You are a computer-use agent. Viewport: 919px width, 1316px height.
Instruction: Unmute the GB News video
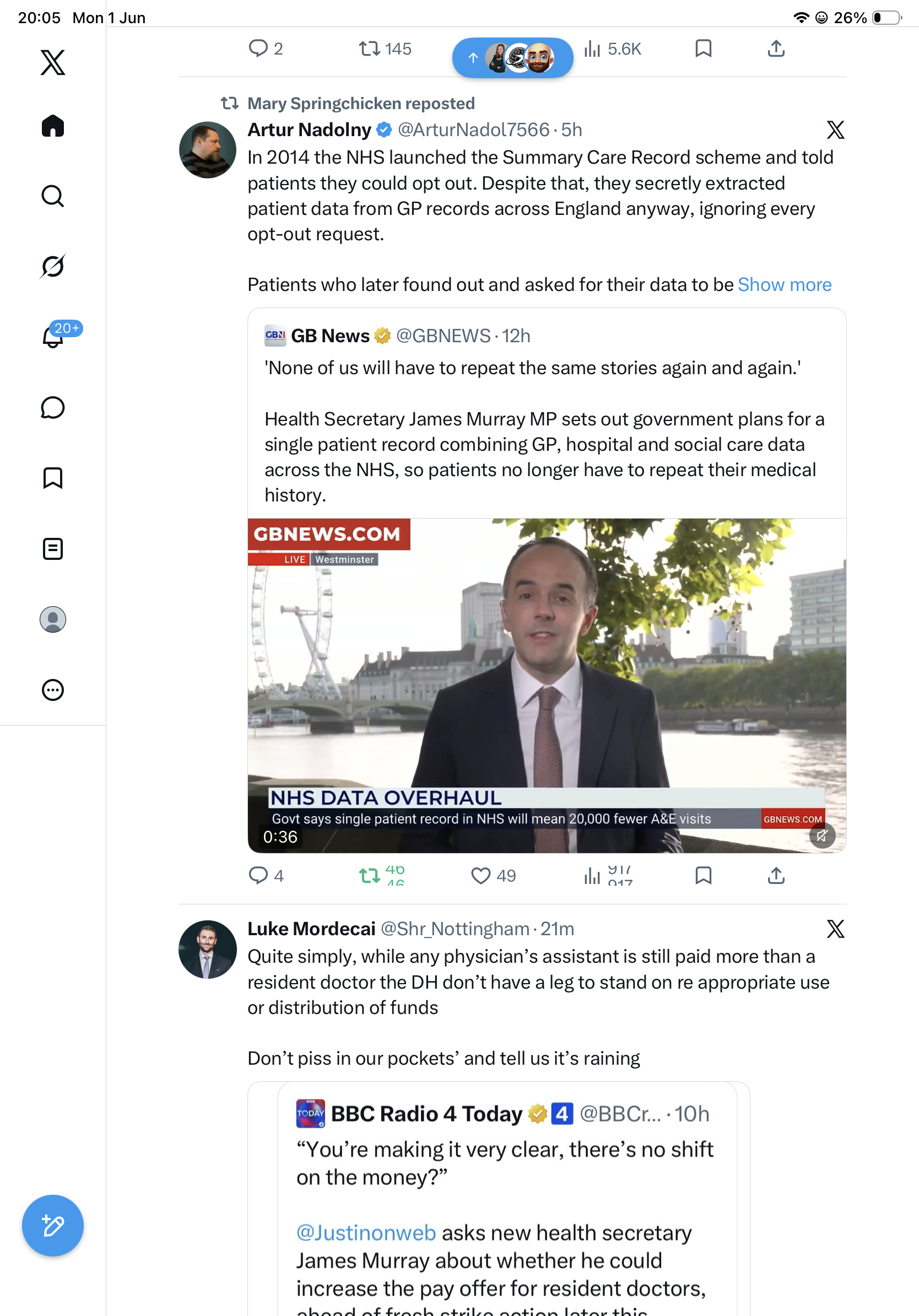coord(822,835)
